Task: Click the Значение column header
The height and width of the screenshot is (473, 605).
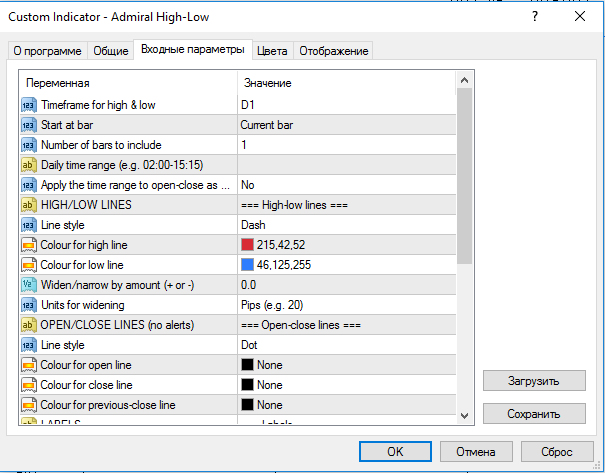Action: click(347, 83)
